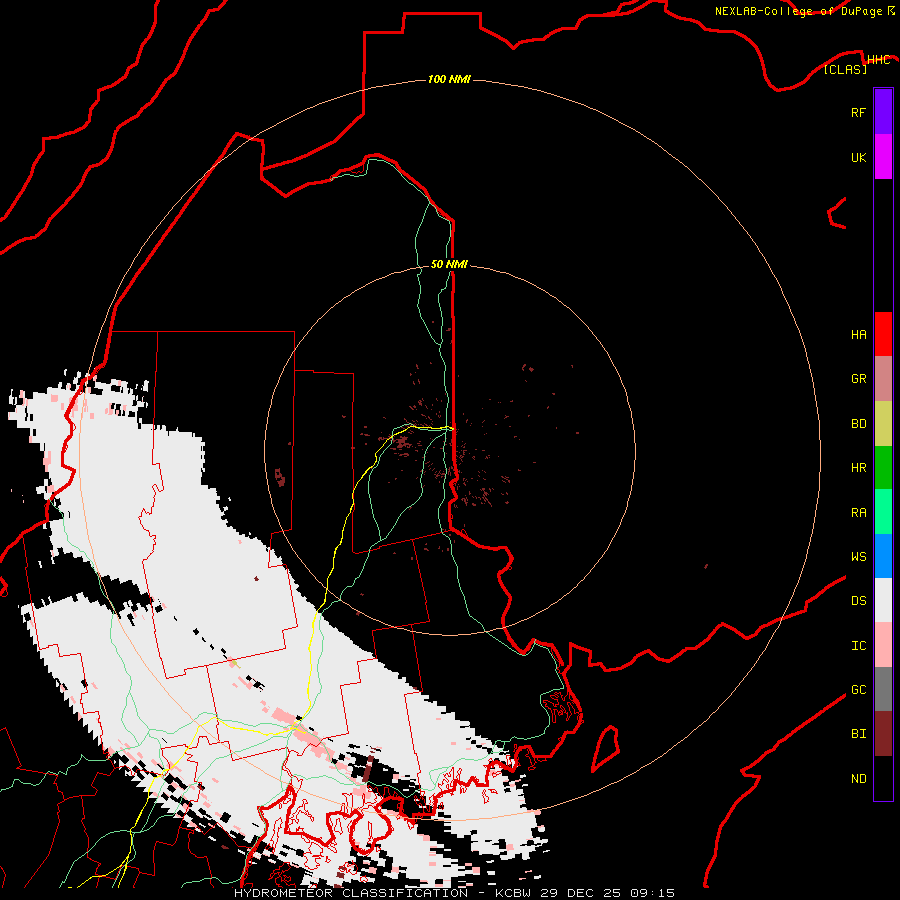Click the Hydrometeor Classification KCBW timestamp caption
Image resolution: width=900 pixels, height=900 pixels.
454,893
